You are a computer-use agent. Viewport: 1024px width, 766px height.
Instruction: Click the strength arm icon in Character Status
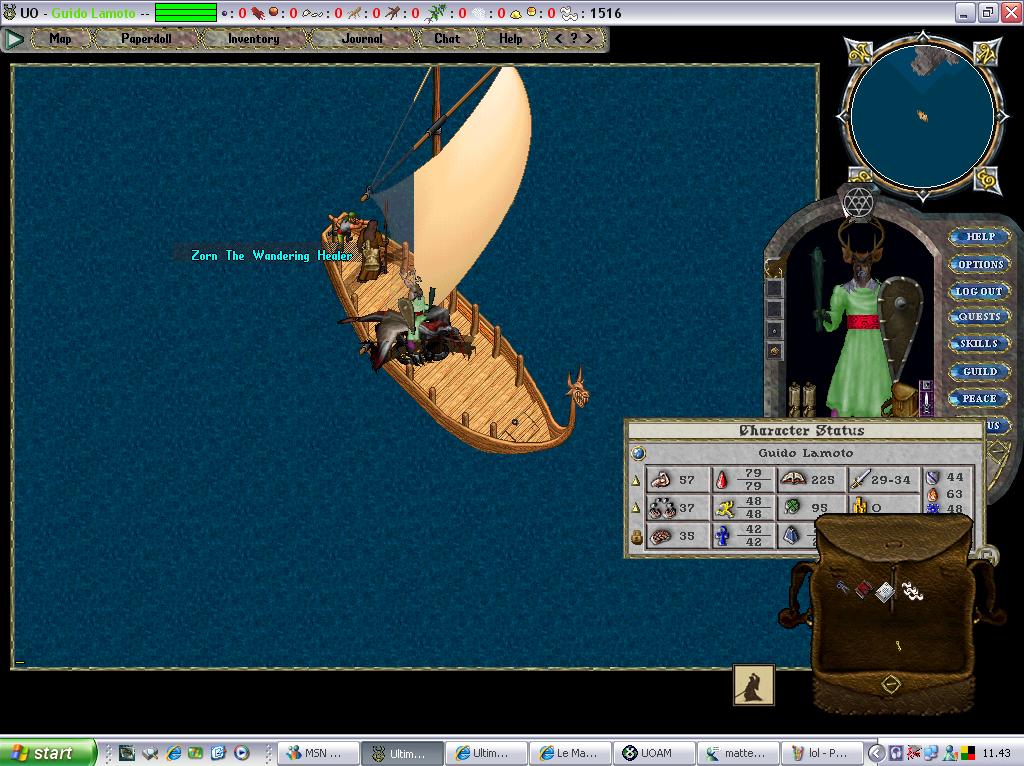(660, 480)
